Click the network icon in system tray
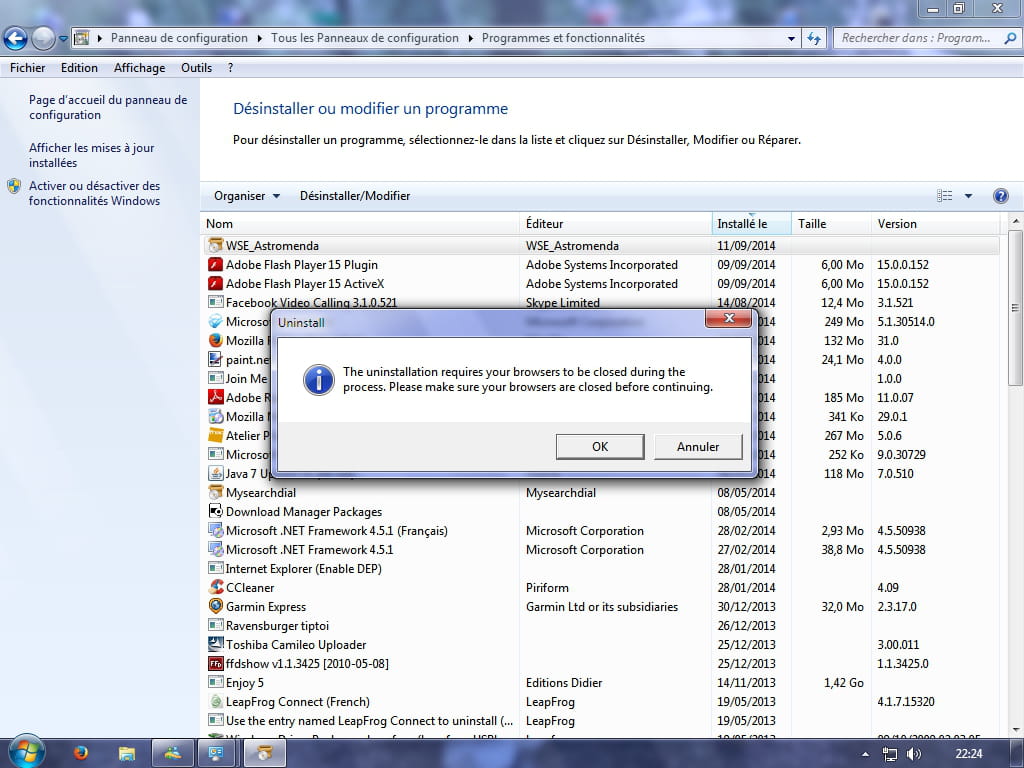The width and height of the screenshot is (1024, 768). point(889,754)
